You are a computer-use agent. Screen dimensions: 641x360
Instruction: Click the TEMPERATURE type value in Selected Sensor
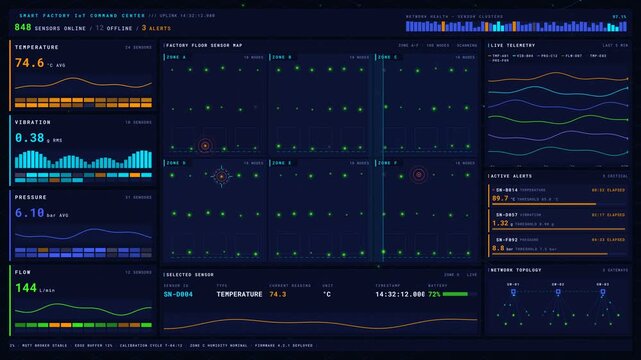(x=239, y=294)
